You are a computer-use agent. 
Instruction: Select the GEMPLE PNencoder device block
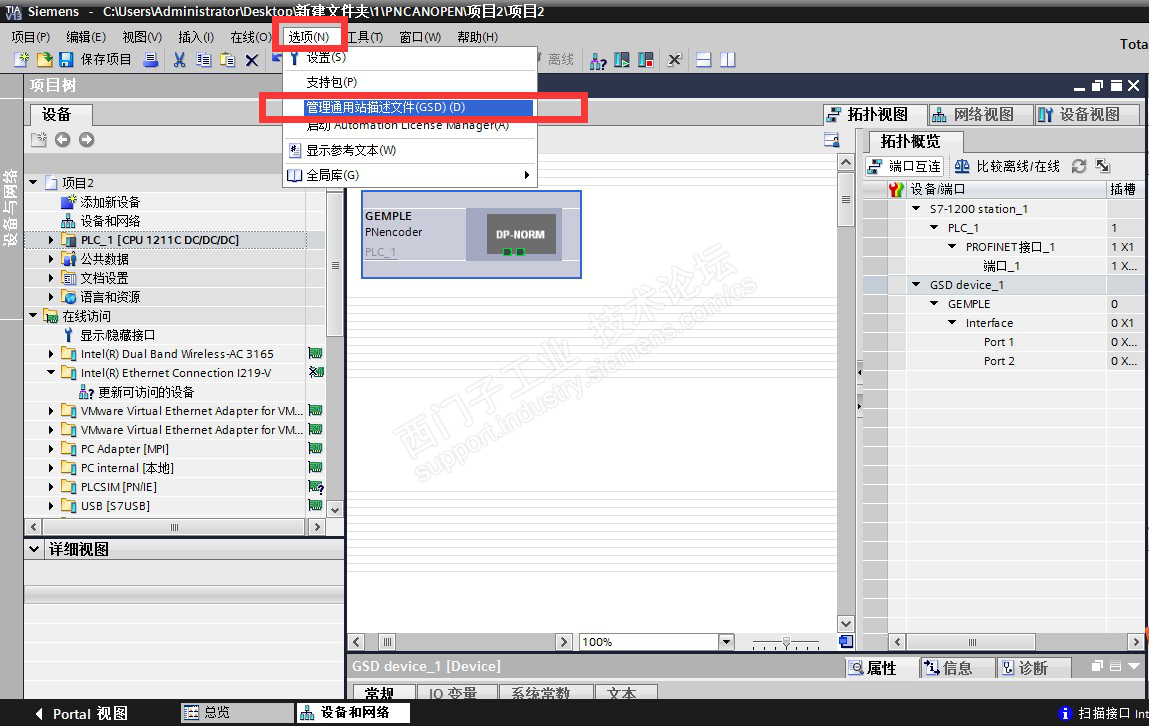coord(472,235)
